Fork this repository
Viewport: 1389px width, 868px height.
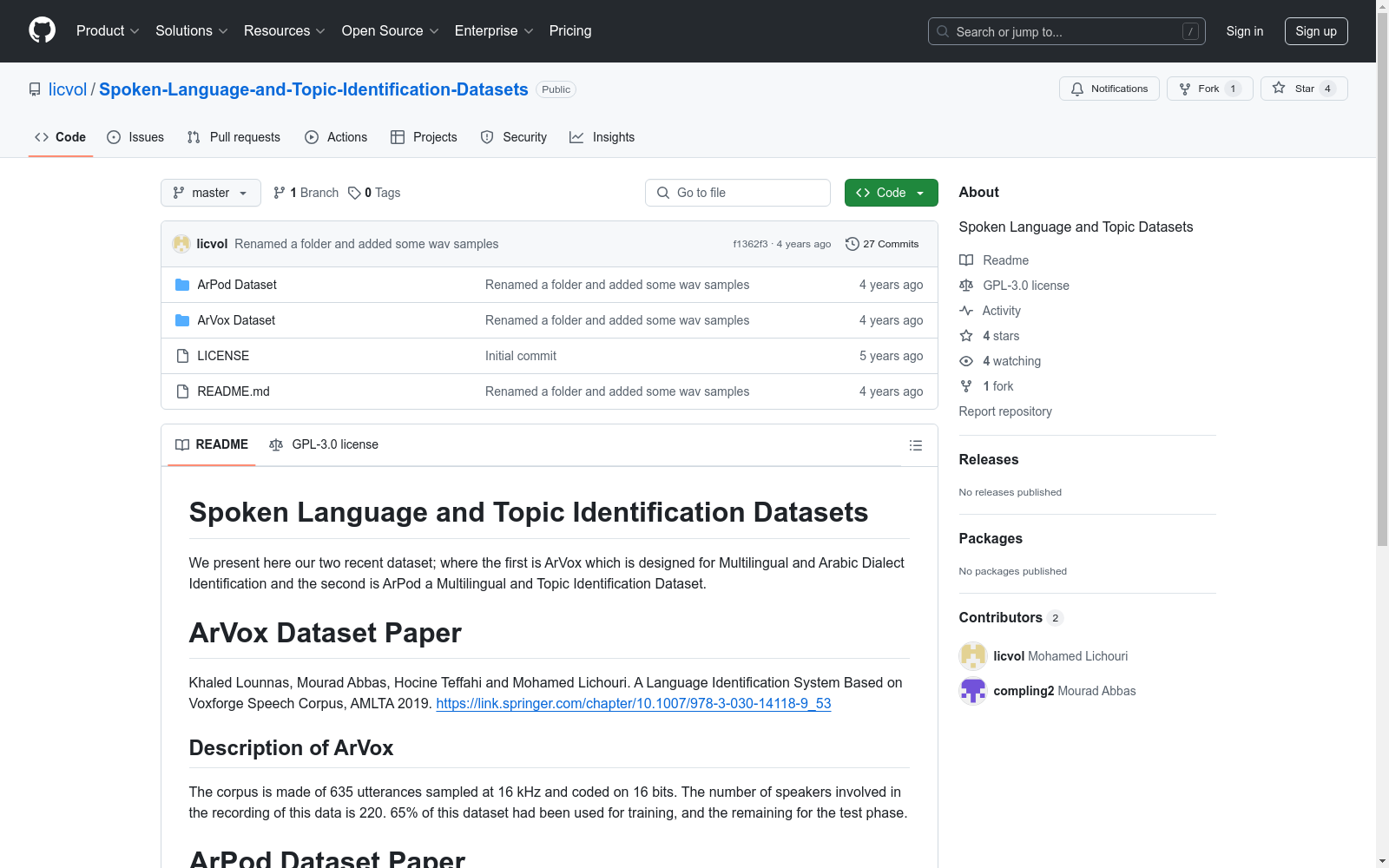1209,89
